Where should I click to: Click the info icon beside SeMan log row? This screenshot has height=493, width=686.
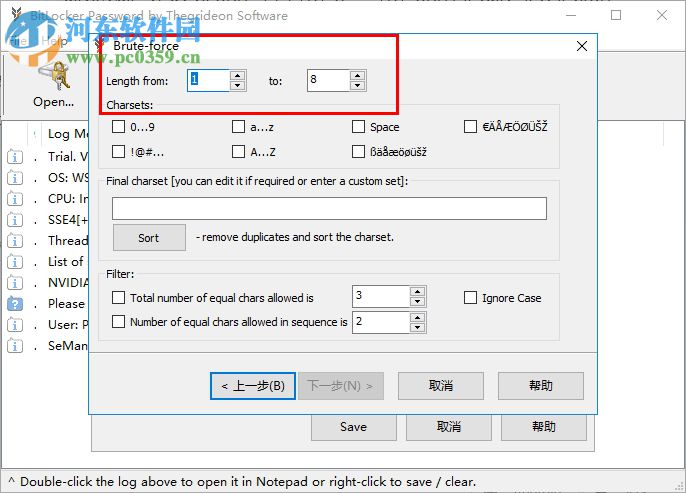coord(15,346)
